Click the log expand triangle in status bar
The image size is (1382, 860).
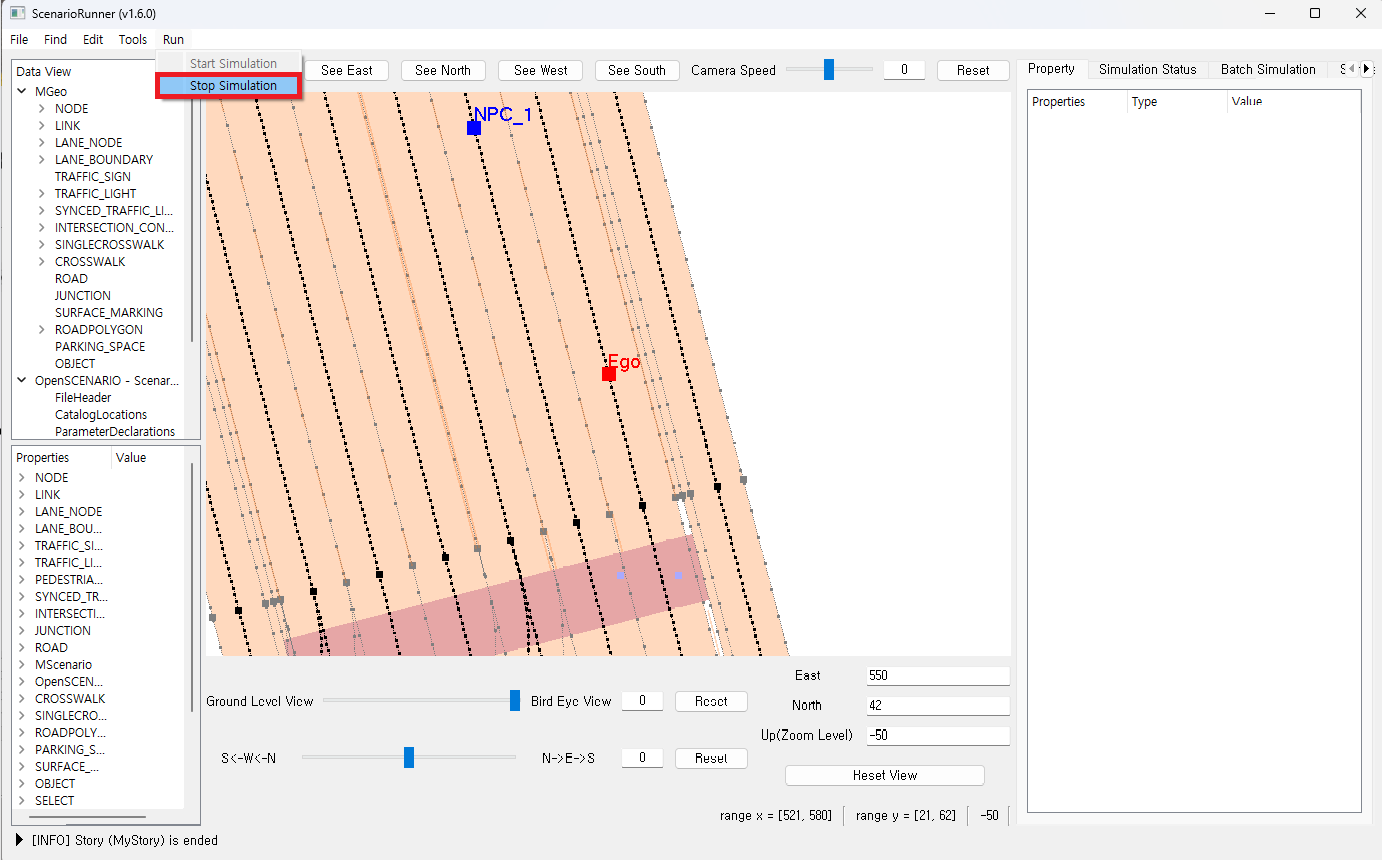point(20,840)
